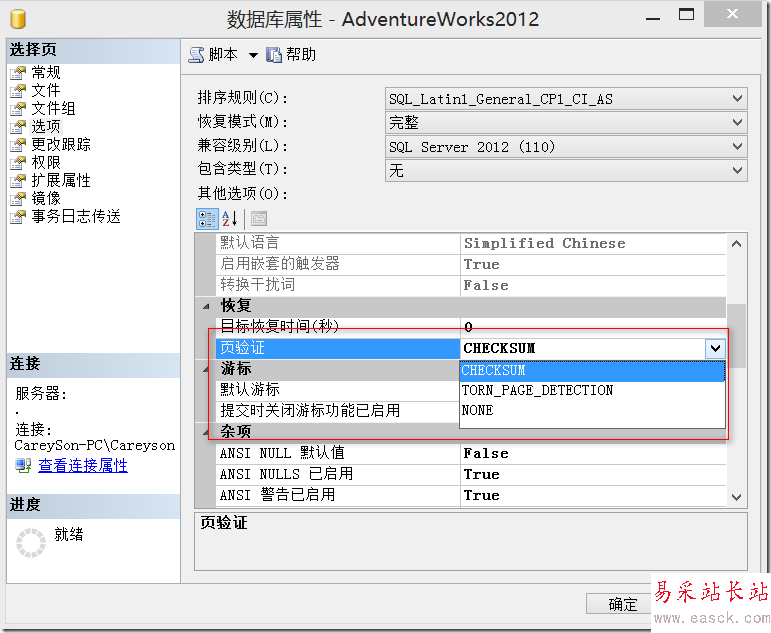The height and width of the screenshot is (633, 771).
Task: Click the 帮助 help button
Action: [291, 55]
